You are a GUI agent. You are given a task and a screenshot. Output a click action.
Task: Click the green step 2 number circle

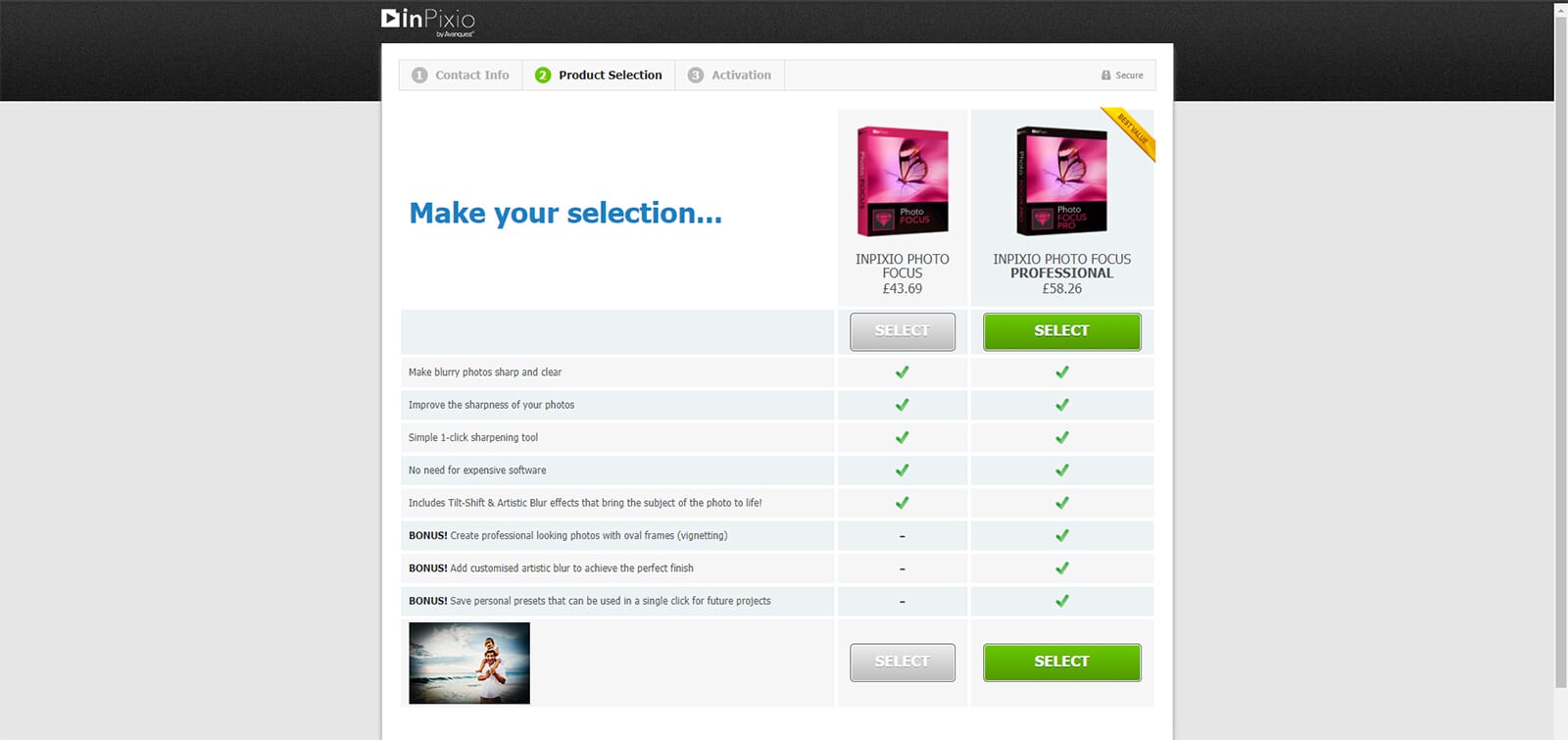543,75
